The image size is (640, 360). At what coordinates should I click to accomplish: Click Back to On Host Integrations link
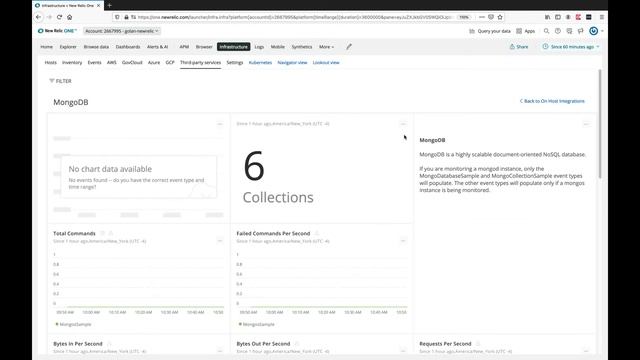coord(552,101)
